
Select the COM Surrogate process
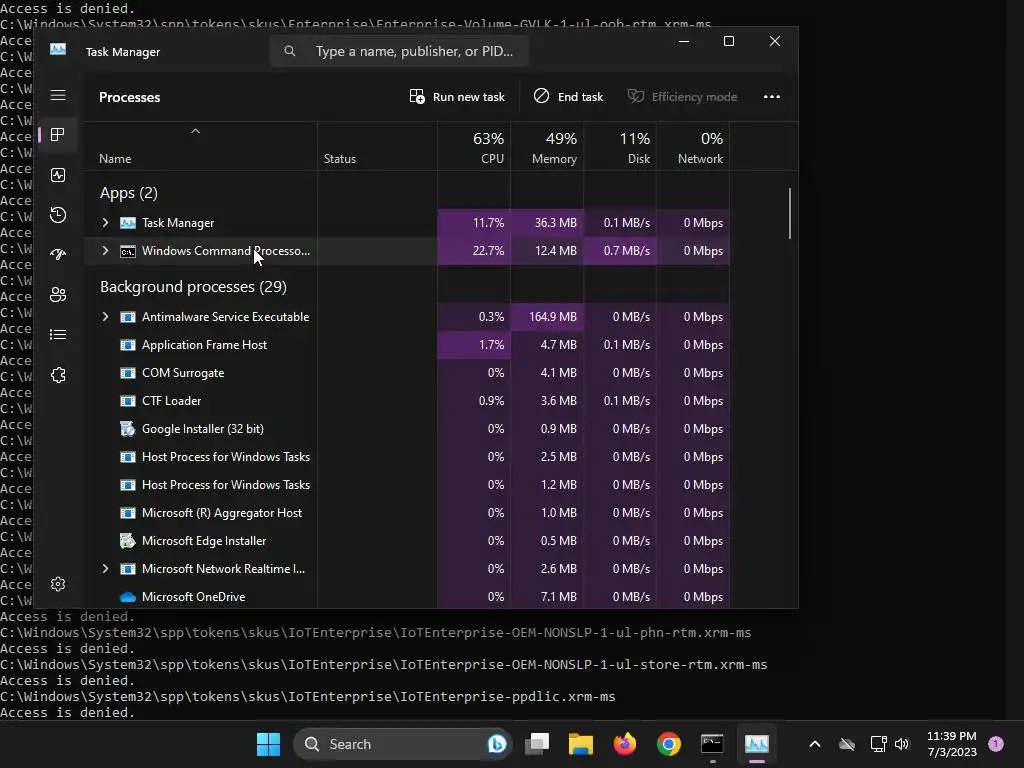coord(407,373)
